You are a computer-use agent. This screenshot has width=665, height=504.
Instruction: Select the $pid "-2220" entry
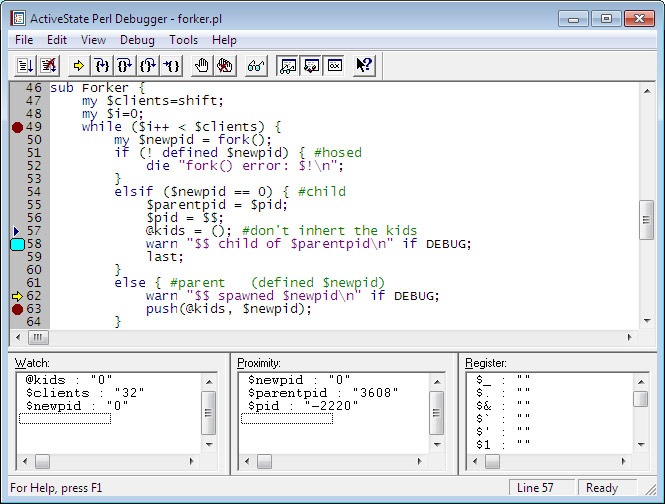(303, 406)
